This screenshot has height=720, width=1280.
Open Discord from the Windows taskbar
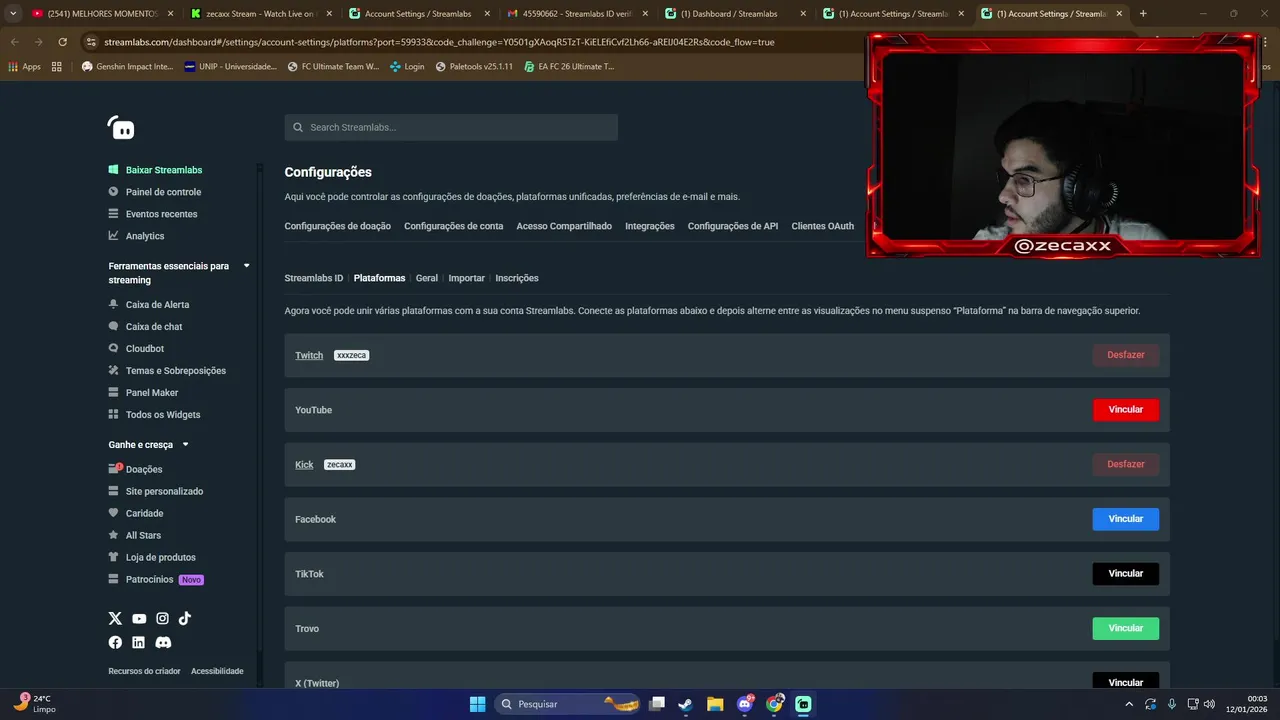[745, 704]
